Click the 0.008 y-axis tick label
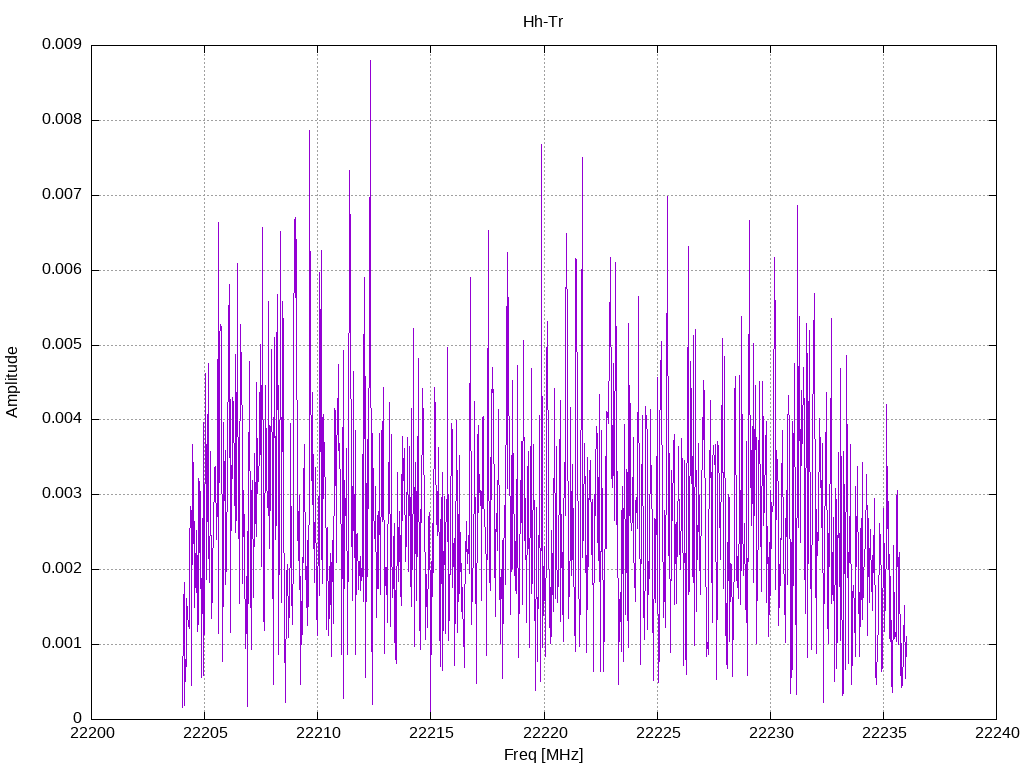Screen dimensions: 1024x768 coord(62,120)
